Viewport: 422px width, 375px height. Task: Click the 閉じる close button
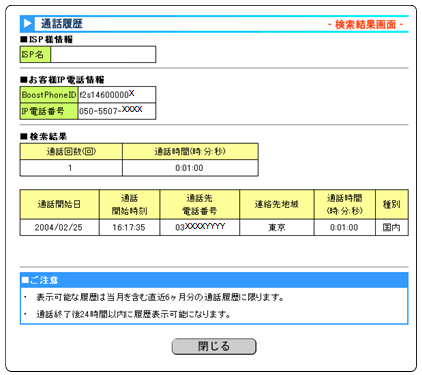click(x=214, y=346)
